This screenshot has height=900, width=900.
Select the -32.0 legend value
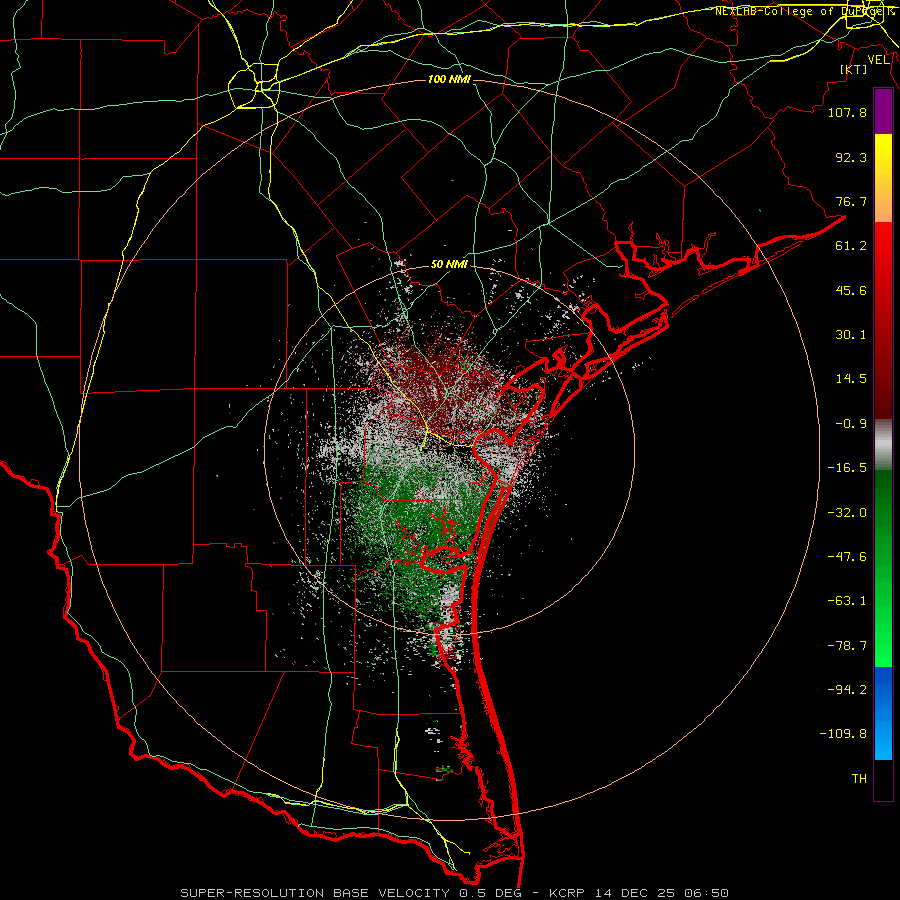pos(847,513)
